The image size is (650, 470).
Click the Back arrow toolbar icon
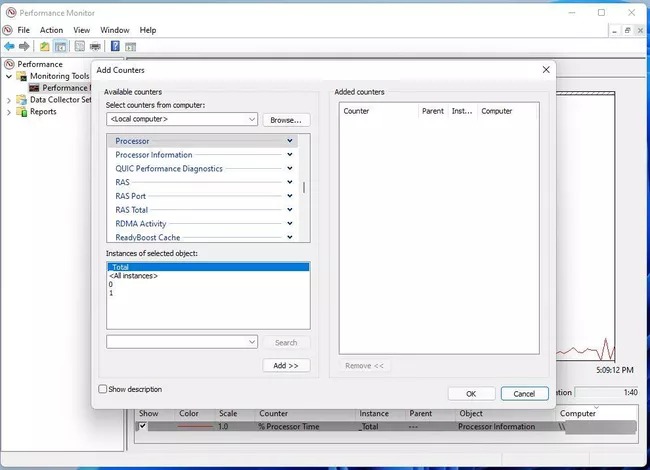pyautogui.click(x=10, y=46)
